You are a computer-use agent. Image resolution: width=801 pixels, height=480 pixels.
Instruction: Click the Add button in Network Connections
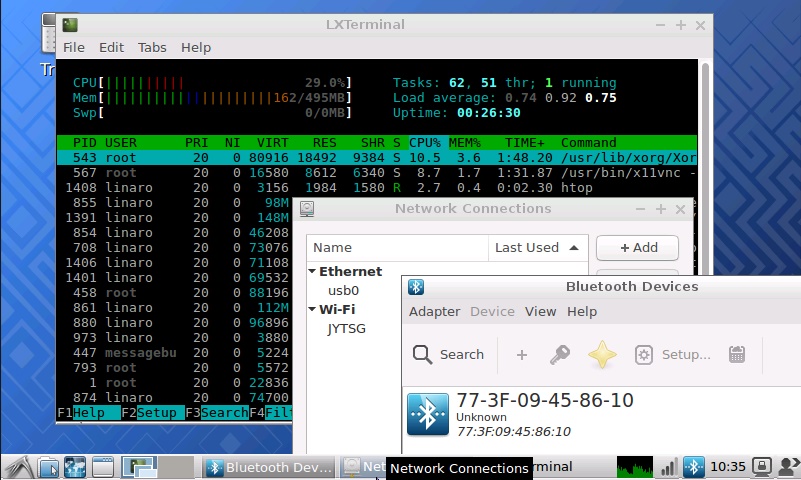[x=637, y=247]
